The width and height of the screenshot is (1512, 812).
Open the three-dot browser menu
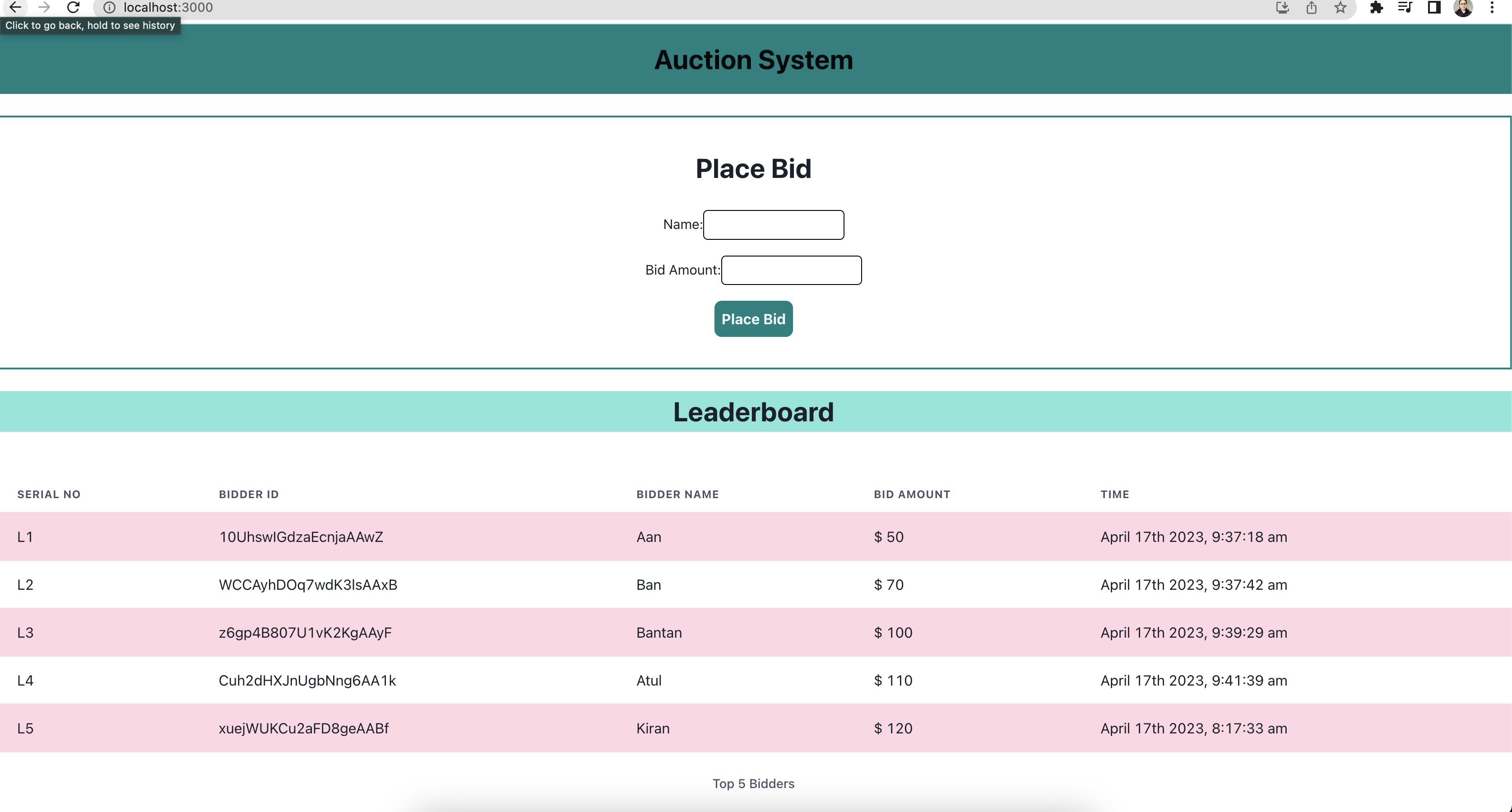(1493, 8)
